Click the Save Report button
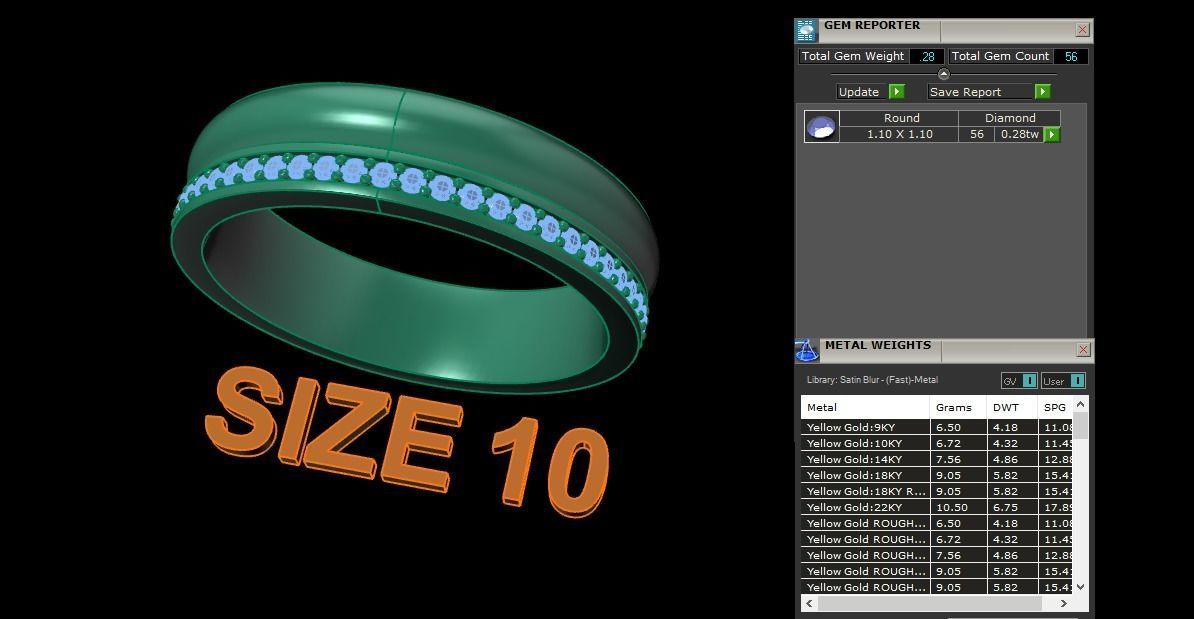The height and width of the screenshot is (619, 1194). coord(980,91)
